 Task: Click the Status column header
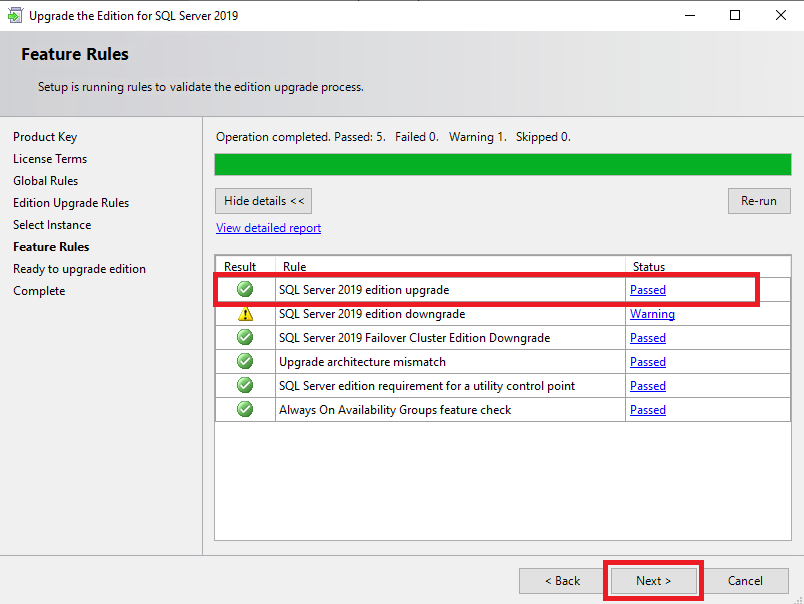point(649,267)
